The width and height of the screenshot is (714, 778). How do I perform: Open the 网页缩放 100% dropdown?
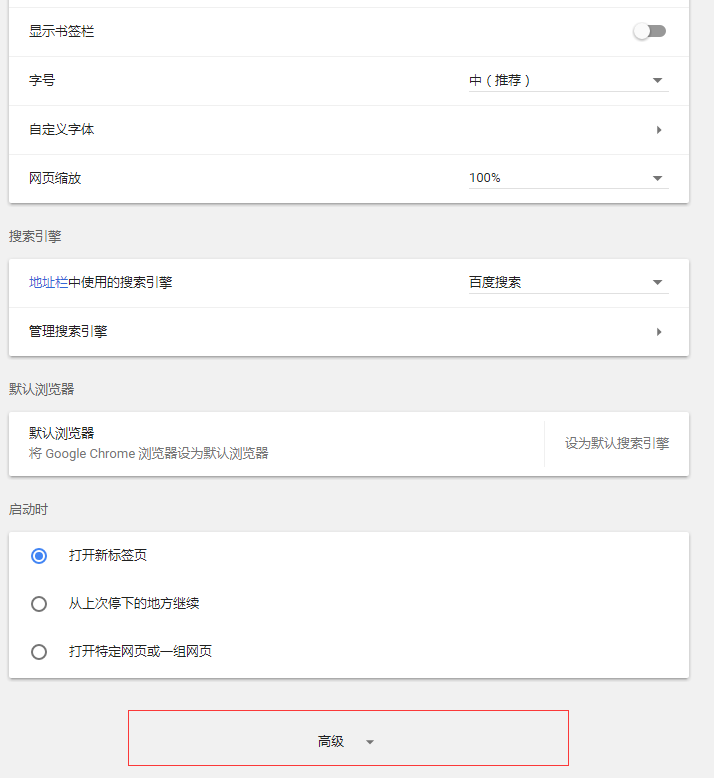569,178
